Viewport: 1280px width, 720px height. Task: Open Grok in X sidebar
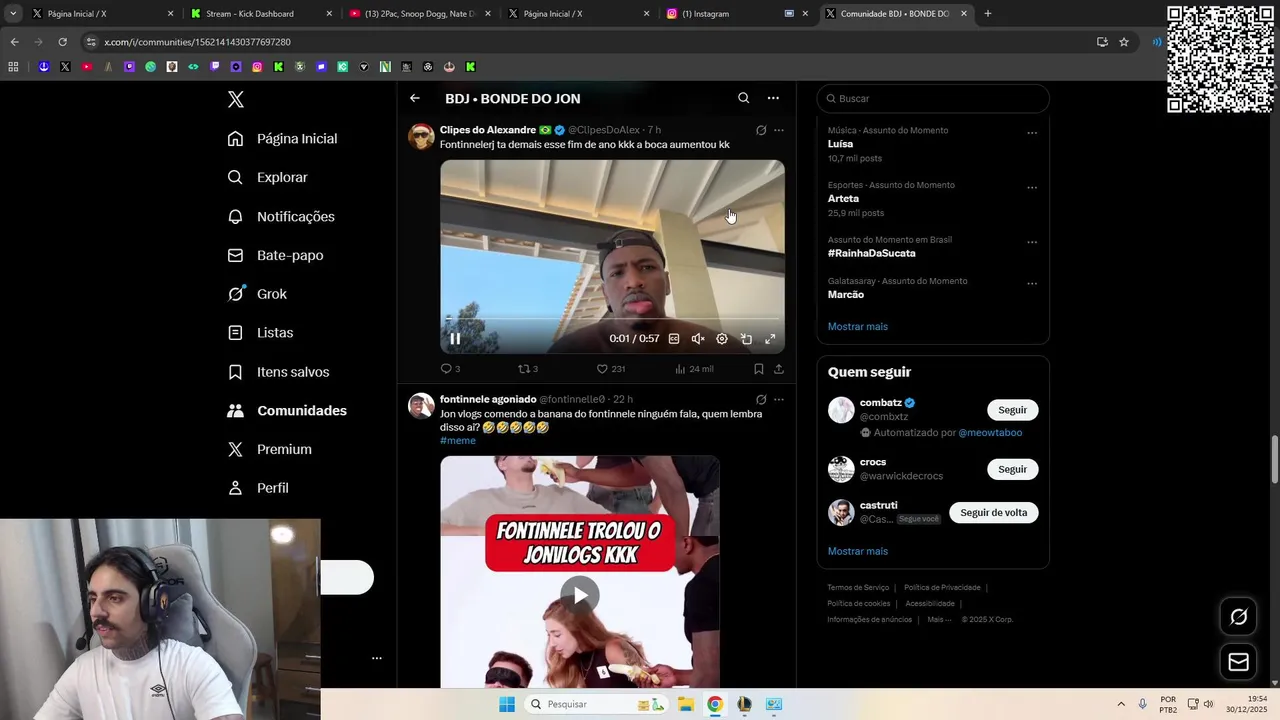257,294
